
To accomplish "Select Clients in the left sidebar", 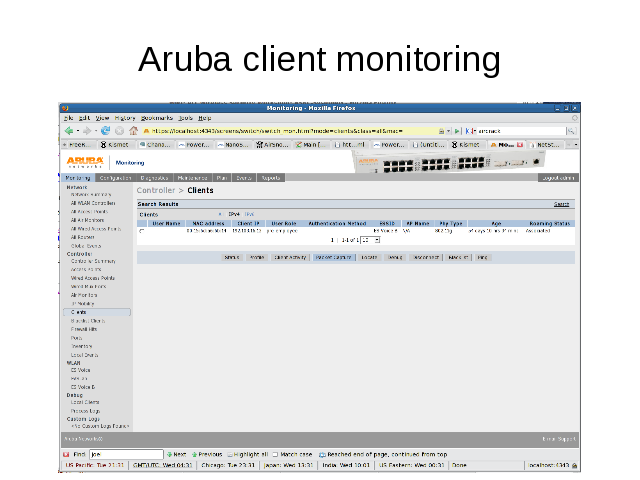I will tap(78, 312).
